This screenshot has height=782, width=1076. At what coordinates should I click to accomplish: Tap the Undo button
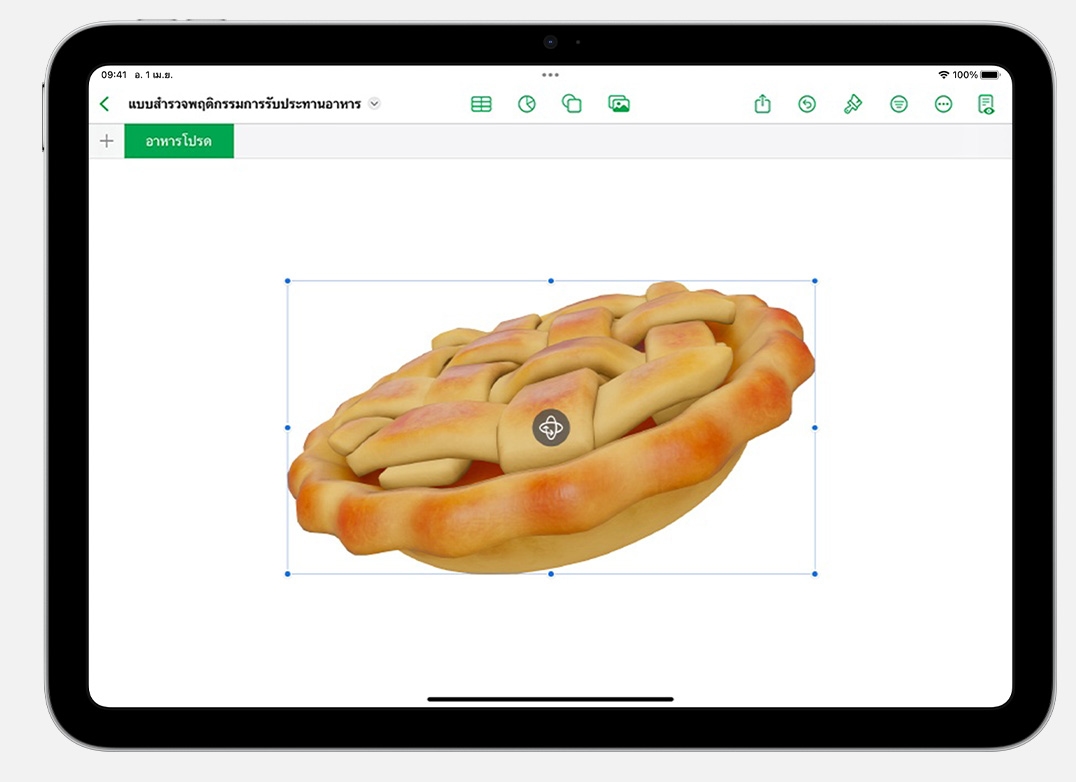pos(807,104)
